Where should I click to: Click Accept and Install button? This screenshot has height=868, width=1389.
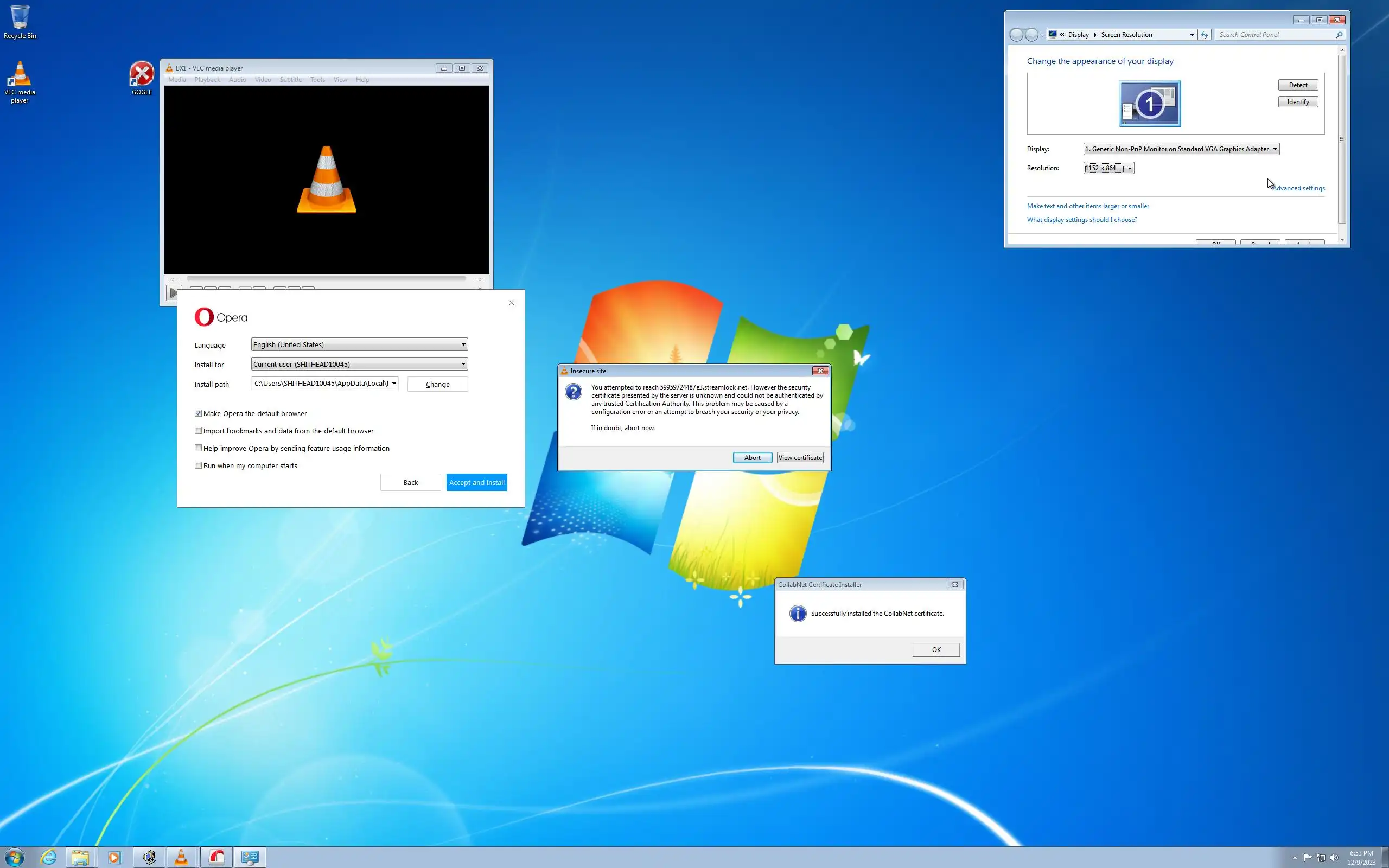(476, 482)
